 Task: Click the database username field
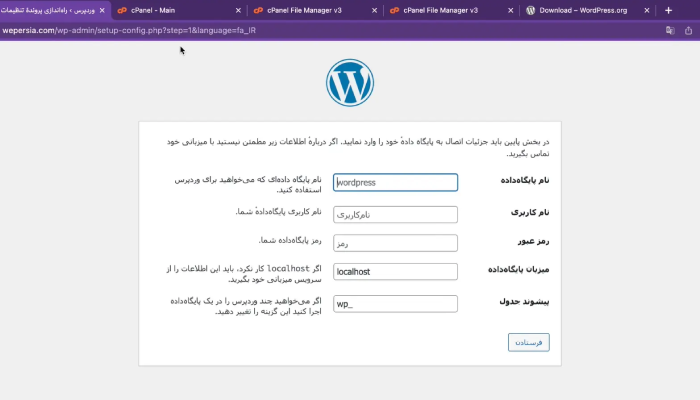tap(395, 214)
